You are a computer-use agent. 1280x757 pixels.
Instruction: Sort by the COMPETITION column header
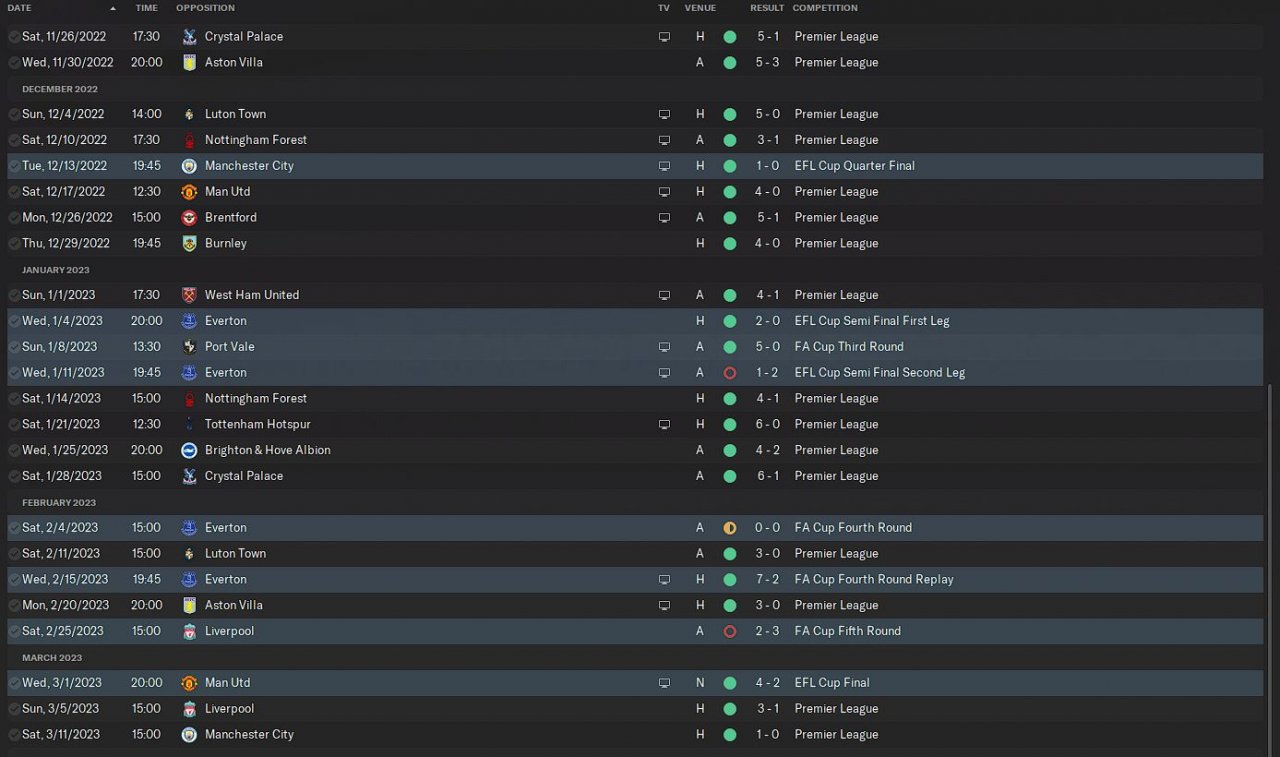(825, 8)
